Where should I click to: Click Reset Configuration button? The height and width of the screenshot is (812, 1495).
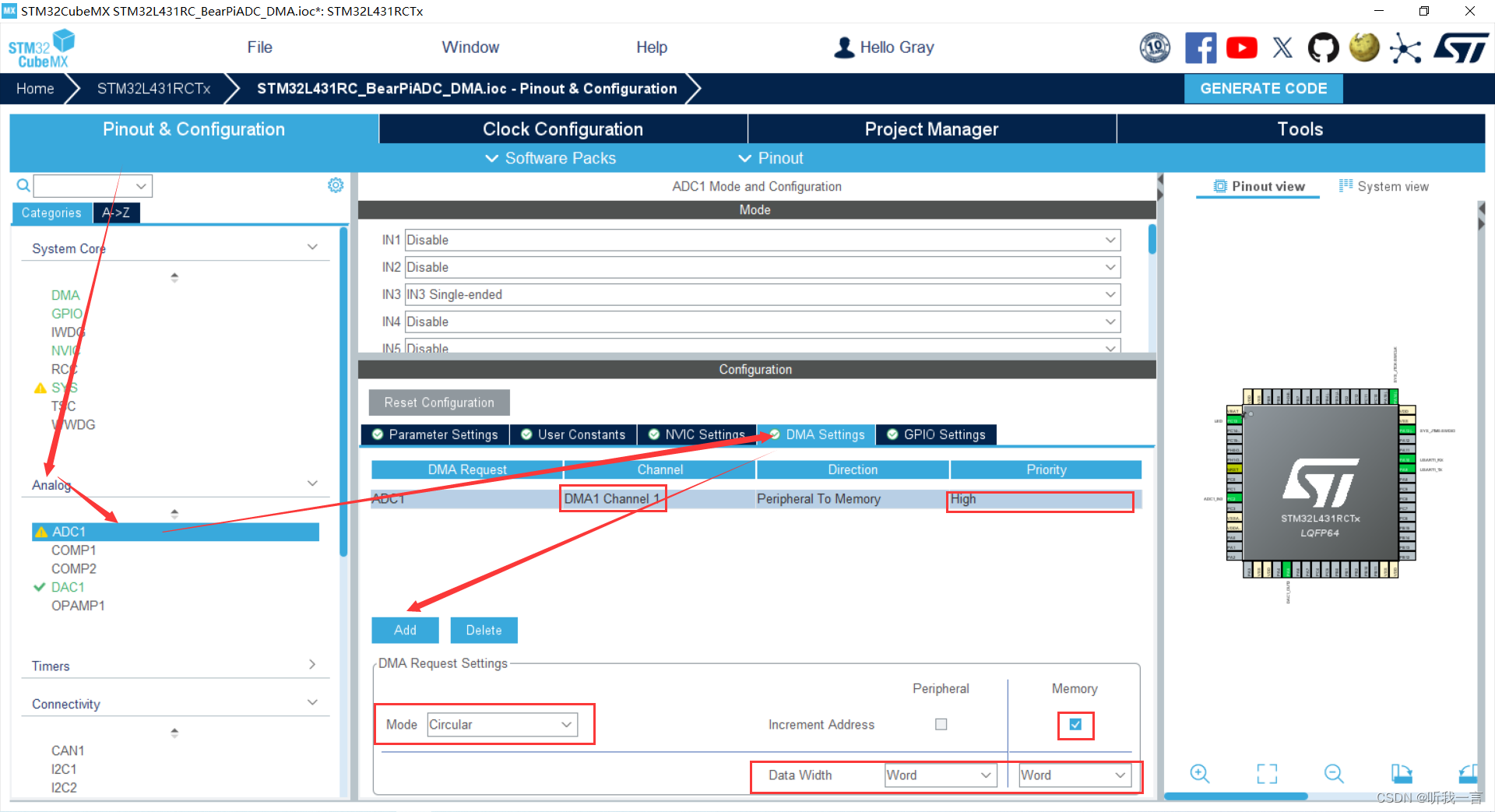click(x=439, y=402)
